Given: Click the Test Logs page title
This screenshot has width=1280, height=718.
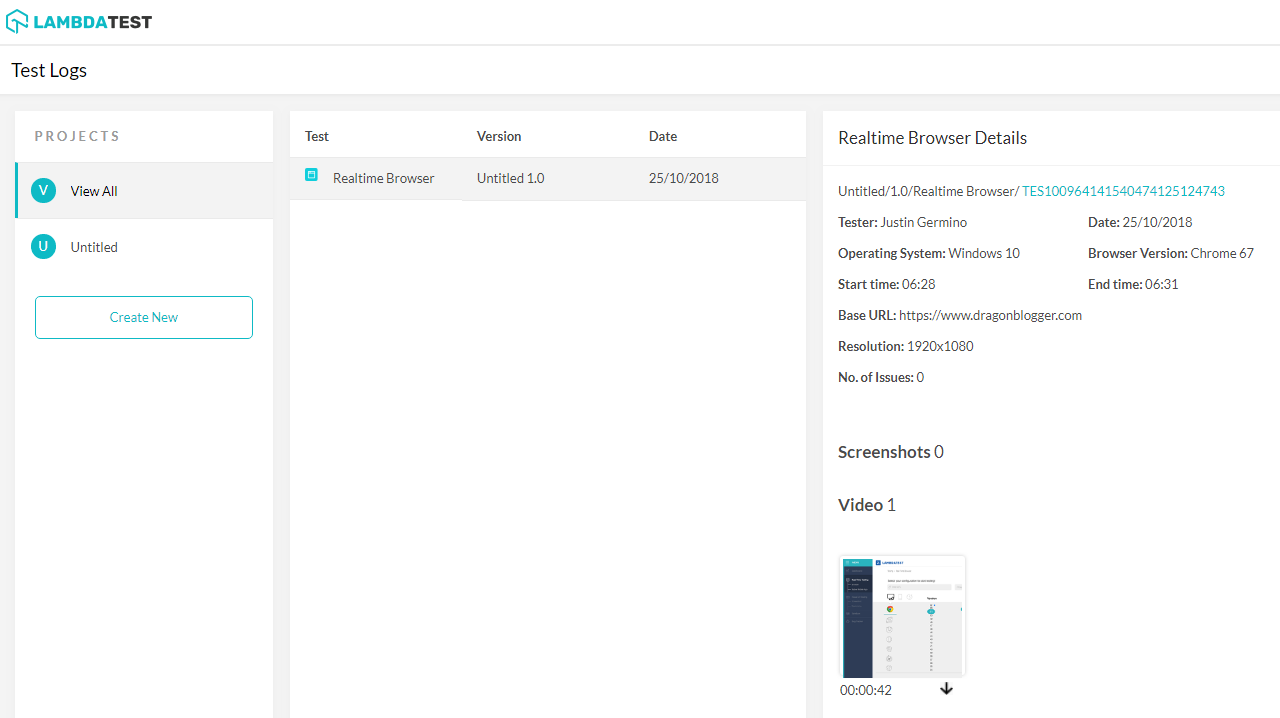Looking at the screenshot, I should point(49,70).
